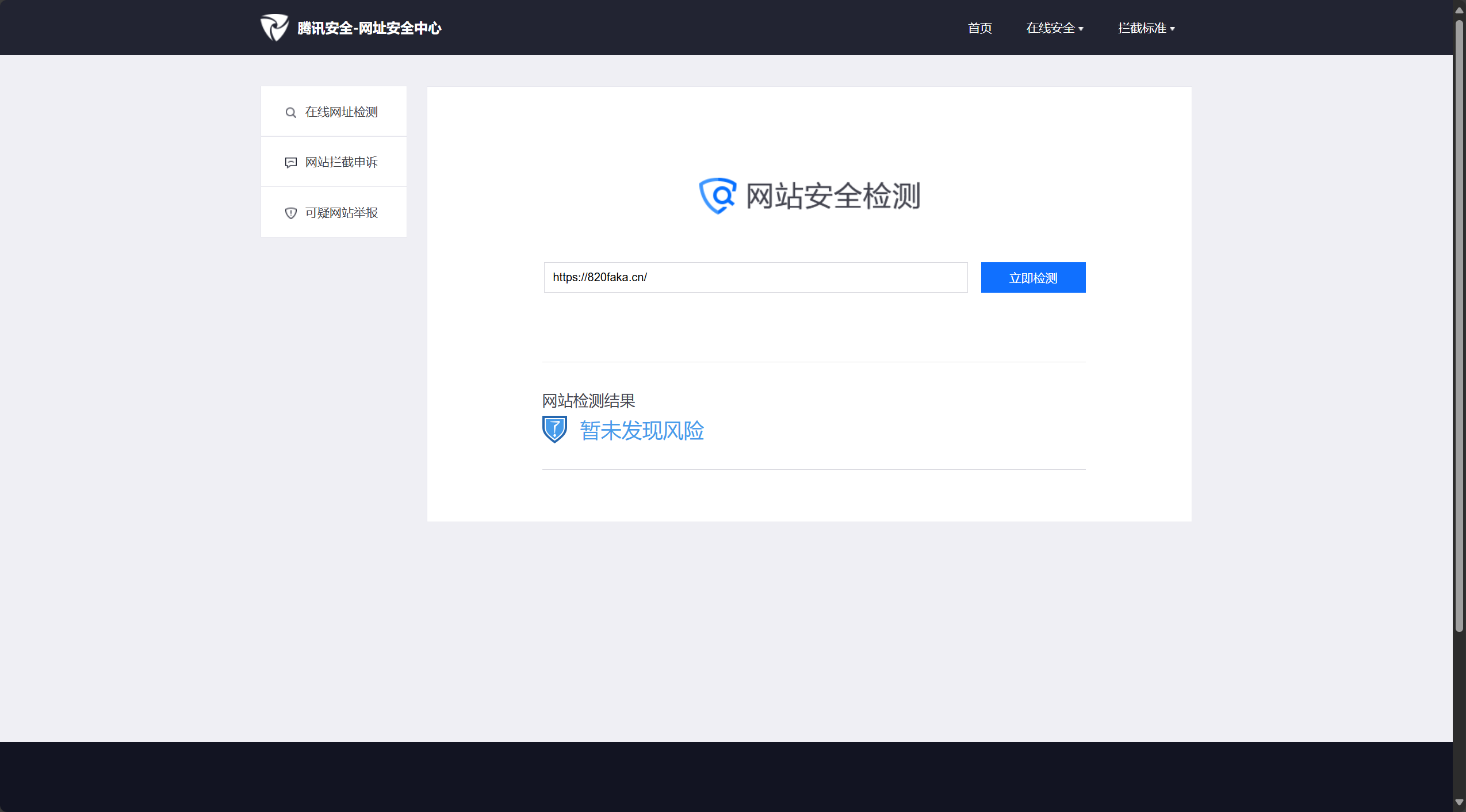Image resolution: width=1466 pixels, height=812 pixels.
Task: Click the scrollbar up arrow
Action: [1459, 10]
